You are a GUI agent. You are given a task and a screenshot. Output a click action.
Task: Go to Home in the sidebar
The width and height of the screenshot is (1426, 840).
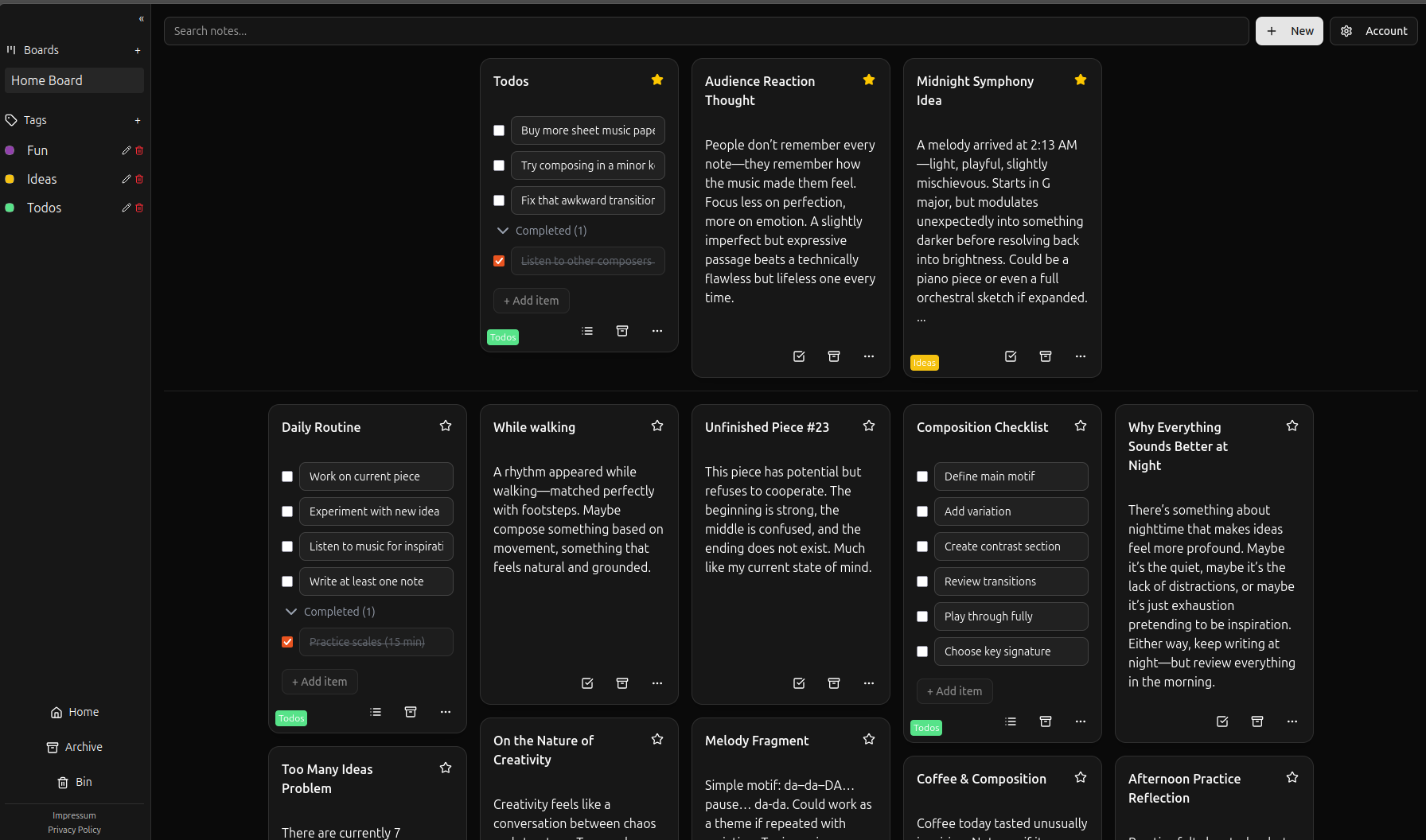[x=74, y=712]
